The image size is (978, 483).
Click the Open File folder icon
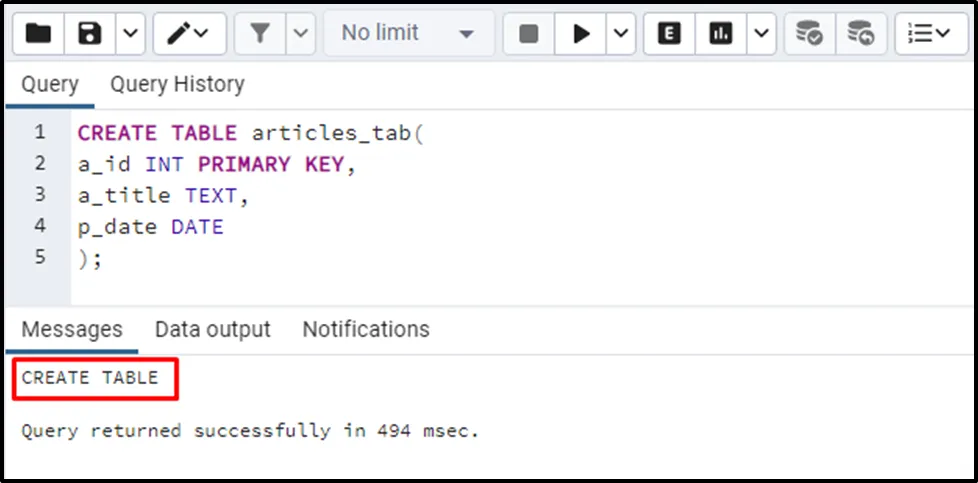[x=39, y=34]
